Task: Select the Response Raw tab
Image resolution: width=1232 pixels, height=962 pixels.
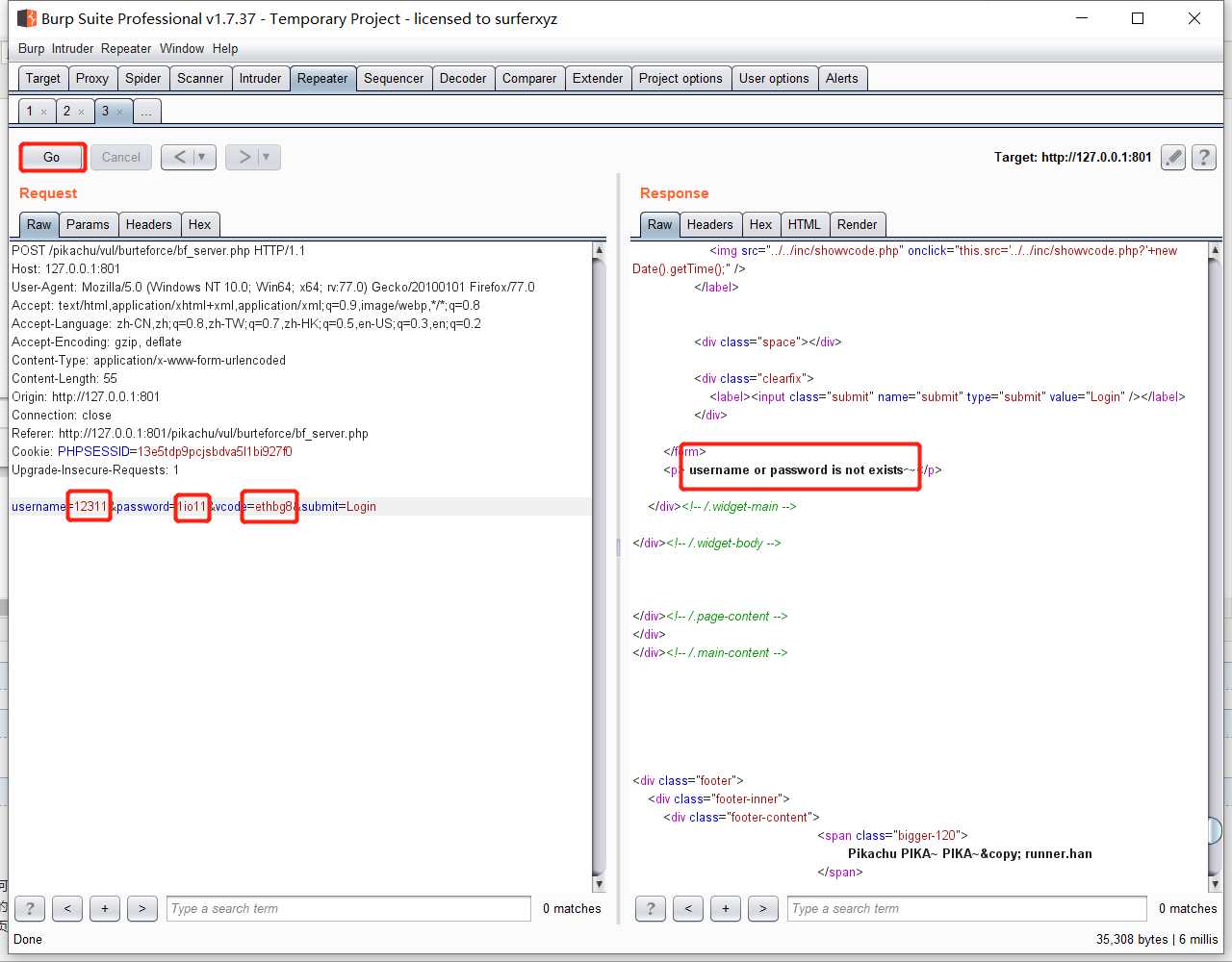Action: click(660, 224)
